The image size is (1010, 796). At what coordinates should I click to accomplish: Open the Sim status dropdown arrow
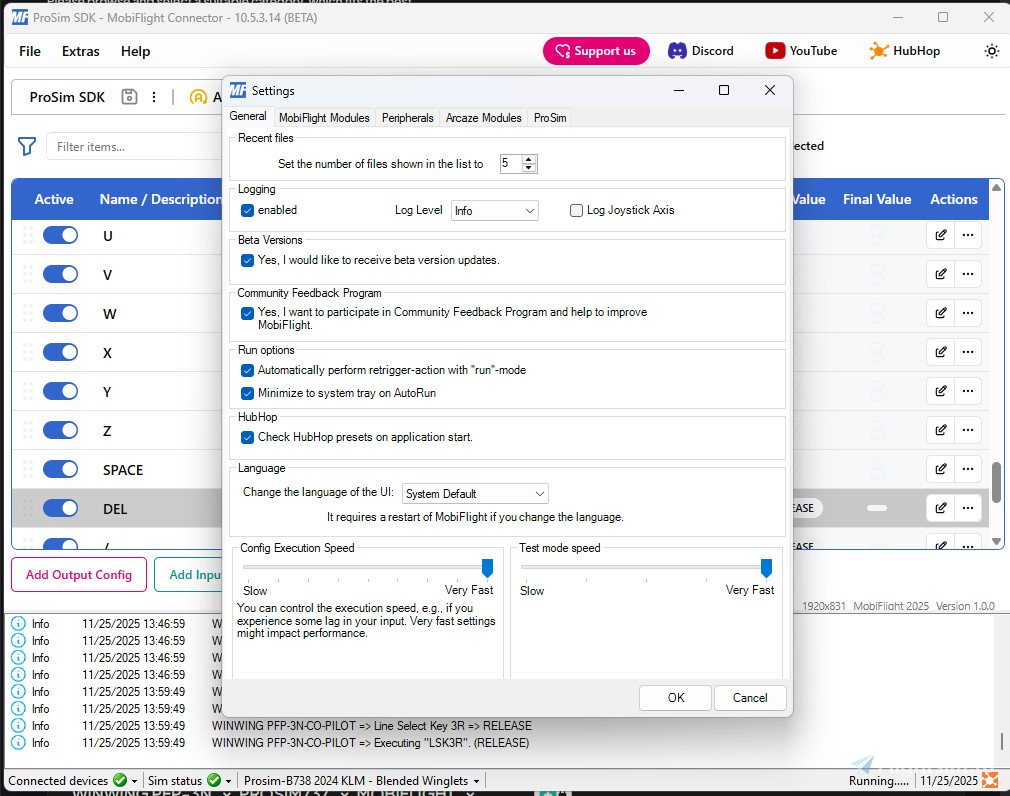pos(228,781)
